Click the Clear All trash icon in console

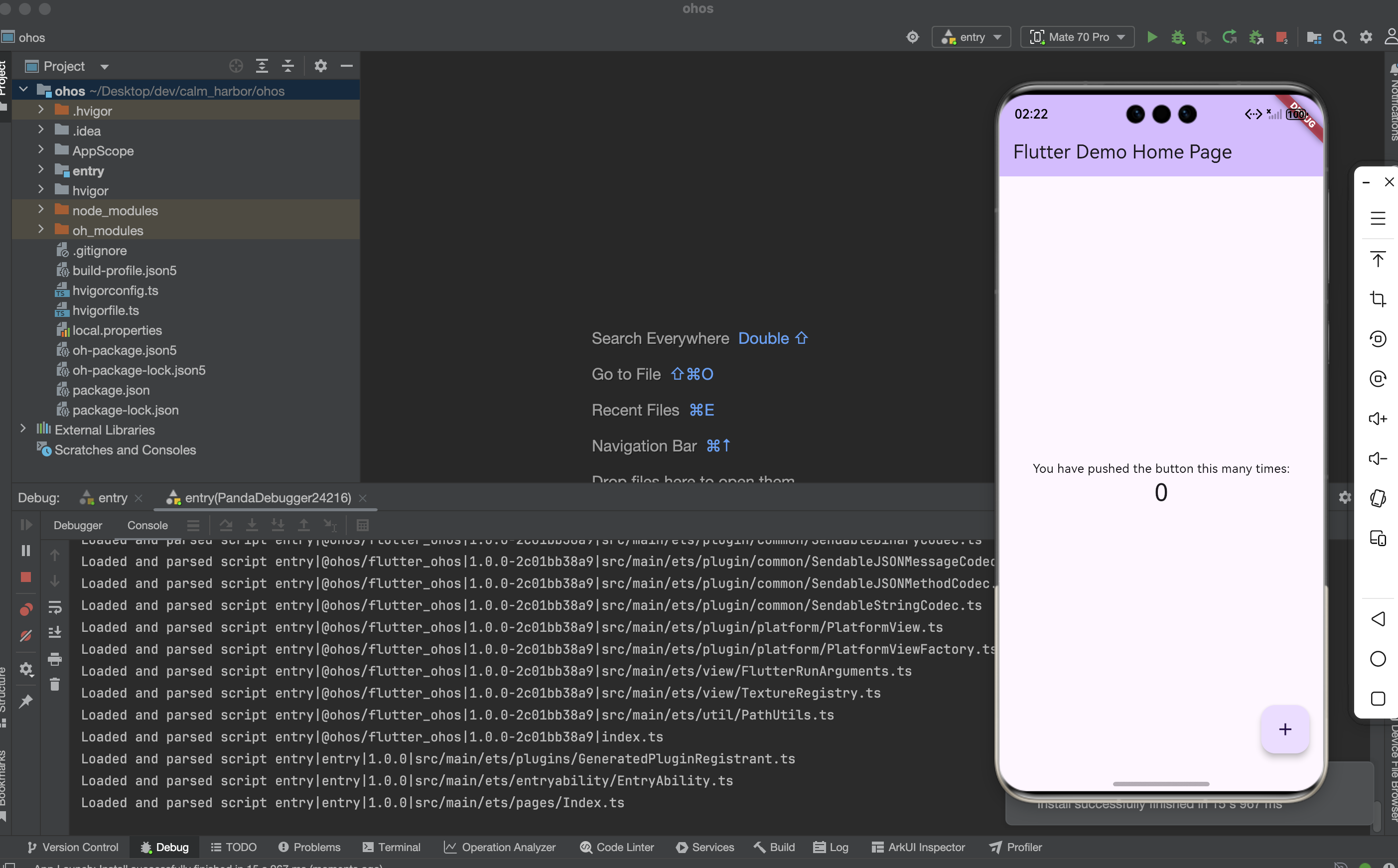click(54, 684)
